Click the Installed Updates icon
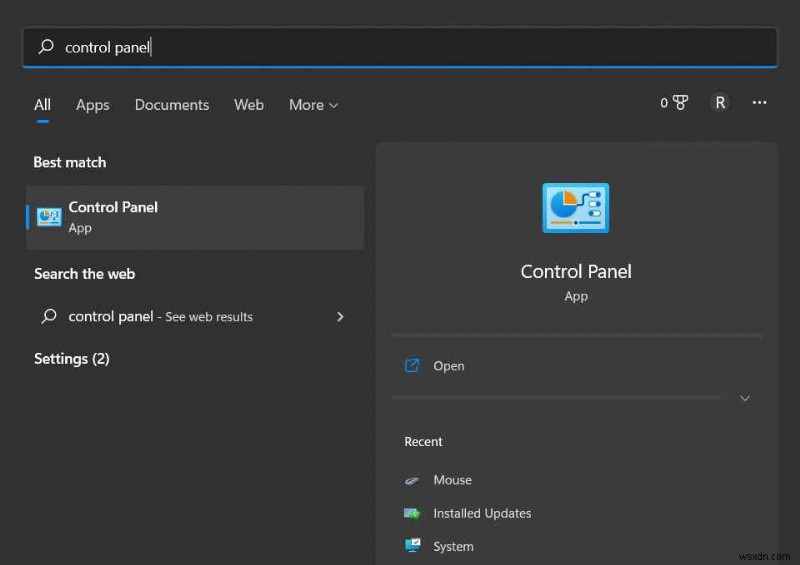Viewport: 800px width, 565px height. (x=412, y=513)
